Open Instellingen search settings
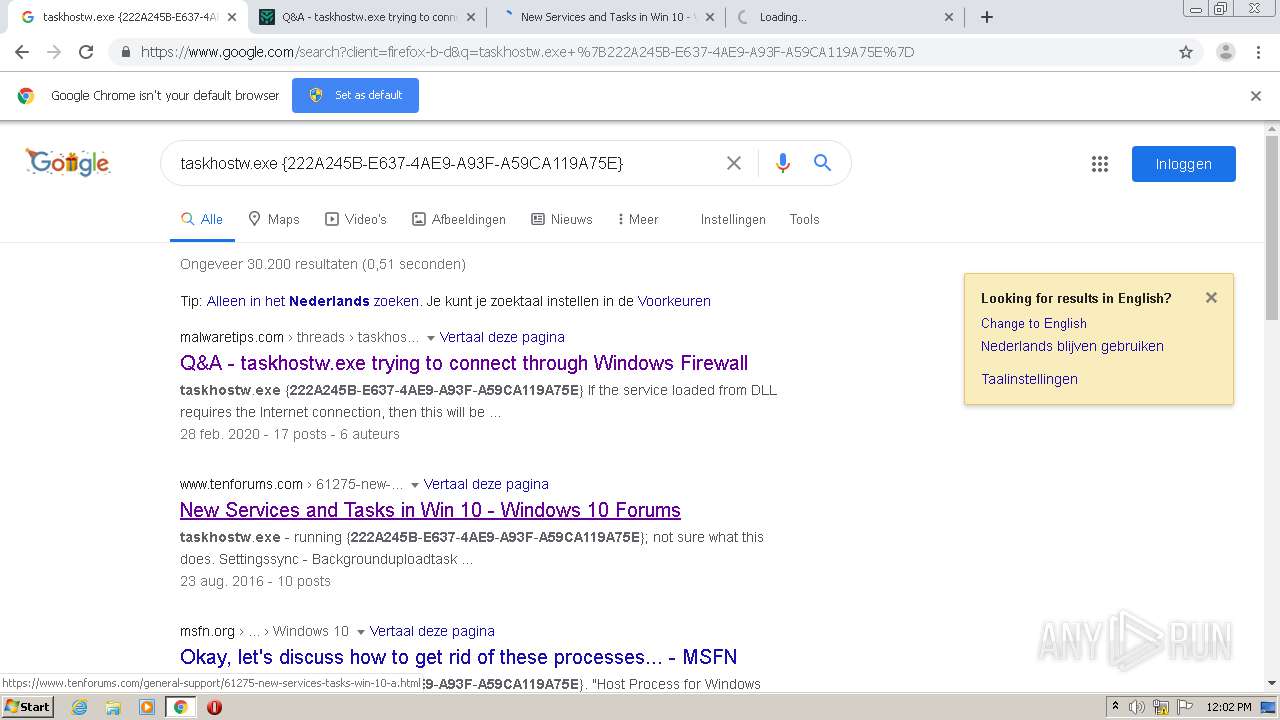This screenshot has width=1280, height=720. click(x=733, y=219)
